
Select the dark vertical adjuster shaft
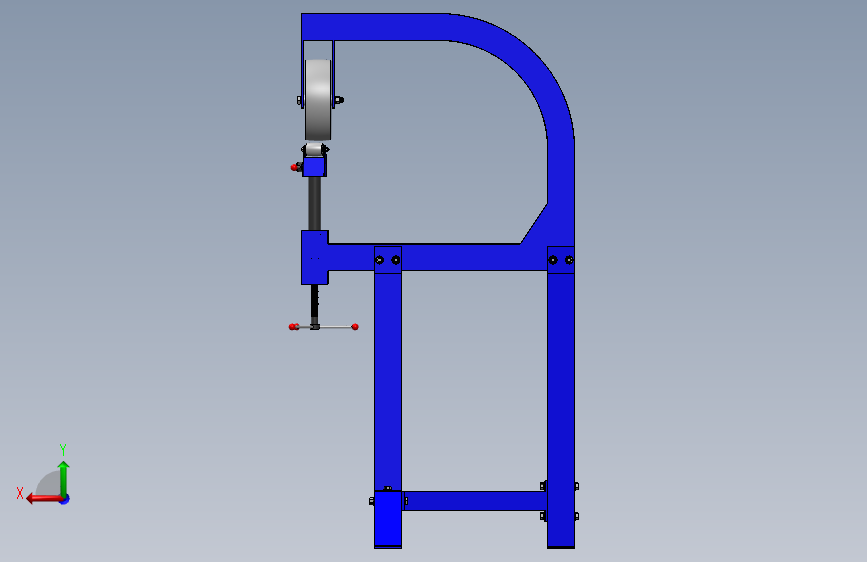[x=315, y=203]
